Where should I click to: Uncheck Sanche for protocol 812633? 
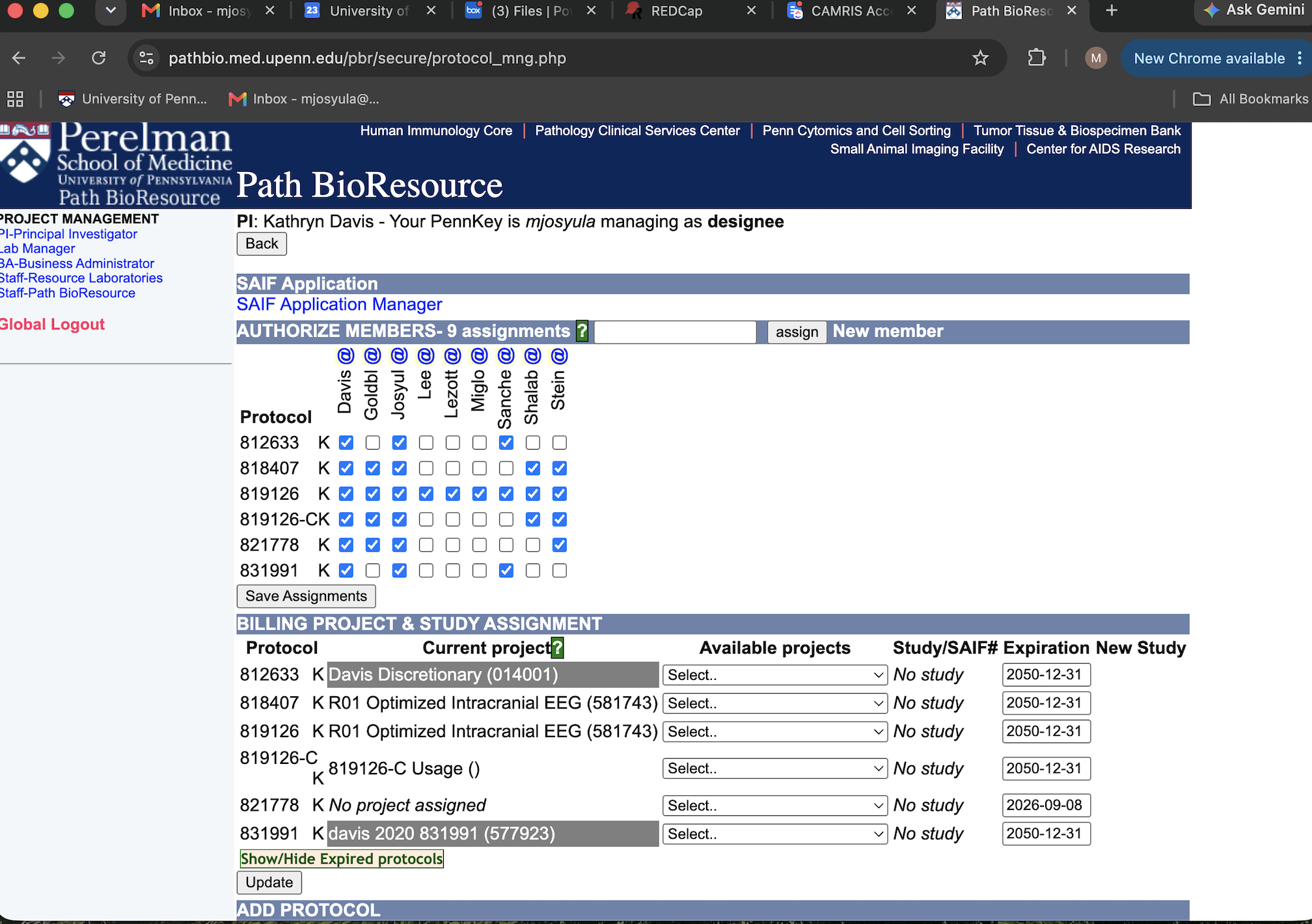click(x=506, y=443)
